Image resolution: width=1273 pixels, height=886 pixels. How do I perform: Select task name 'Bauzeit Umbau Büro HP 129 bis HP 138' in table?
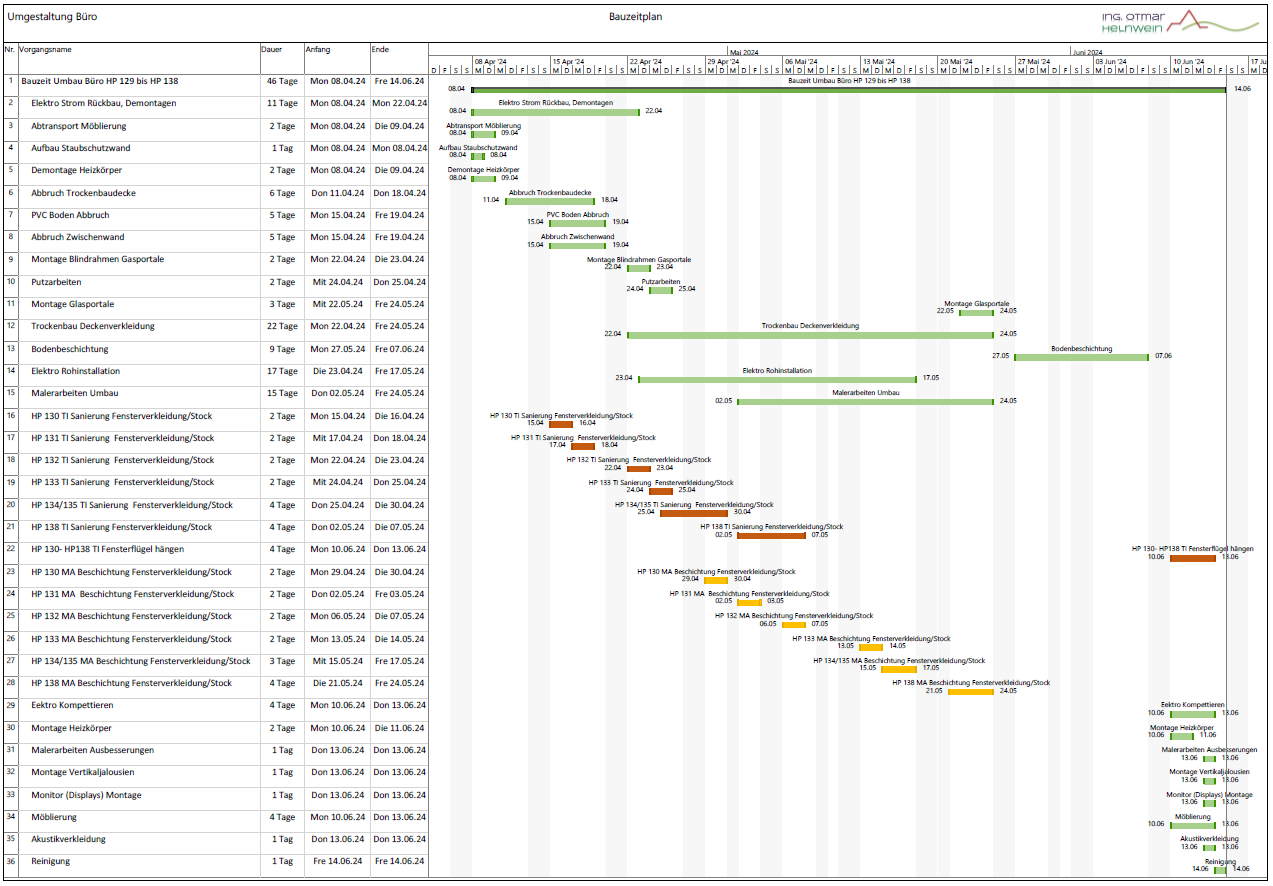[99, 80]
